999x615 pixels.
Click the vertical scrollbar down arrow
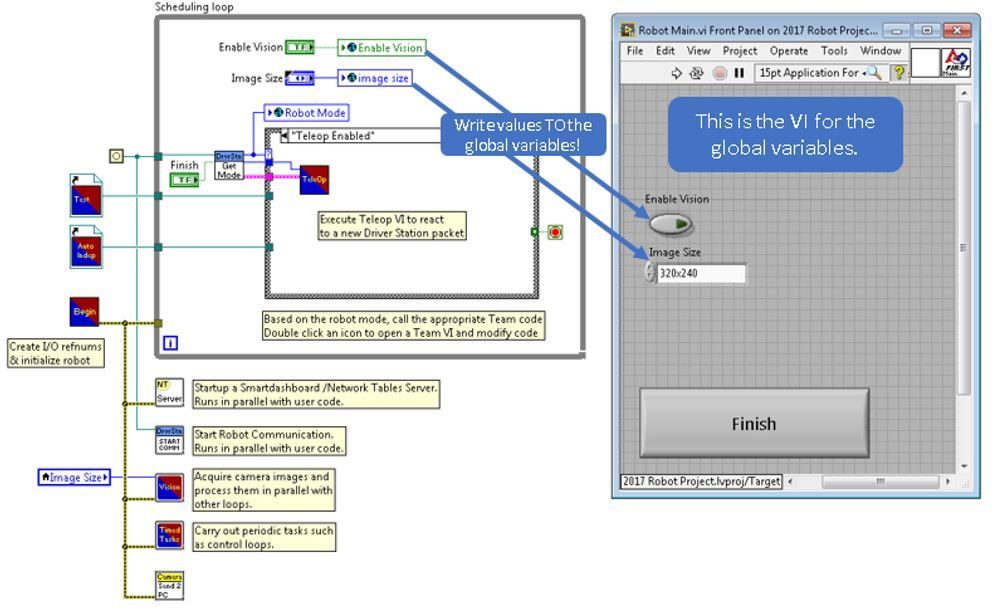pyautogui.click(x=964, y=467)
